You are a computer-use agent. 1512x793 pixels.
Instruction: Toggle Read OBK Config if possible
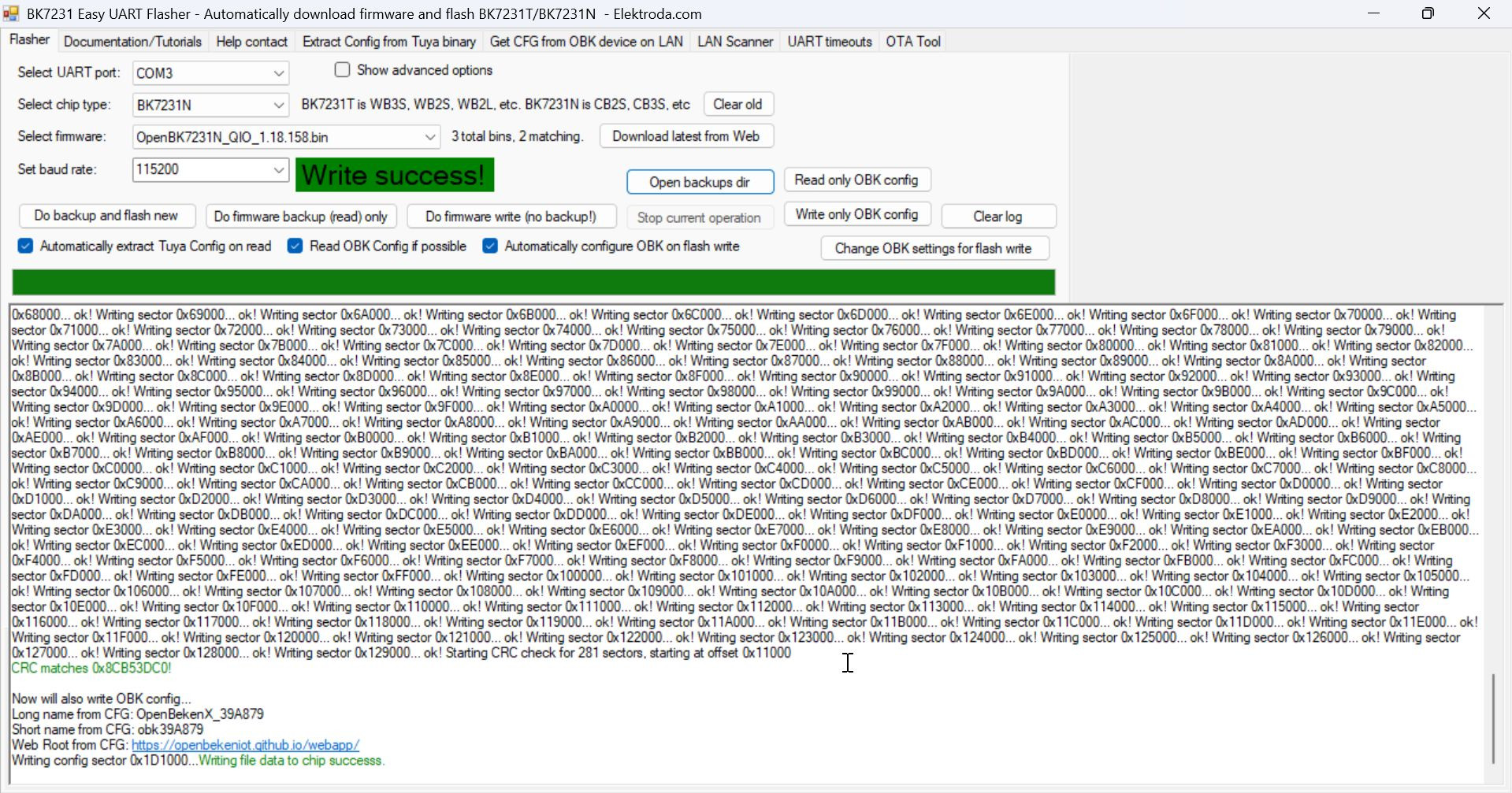point(295,246)
